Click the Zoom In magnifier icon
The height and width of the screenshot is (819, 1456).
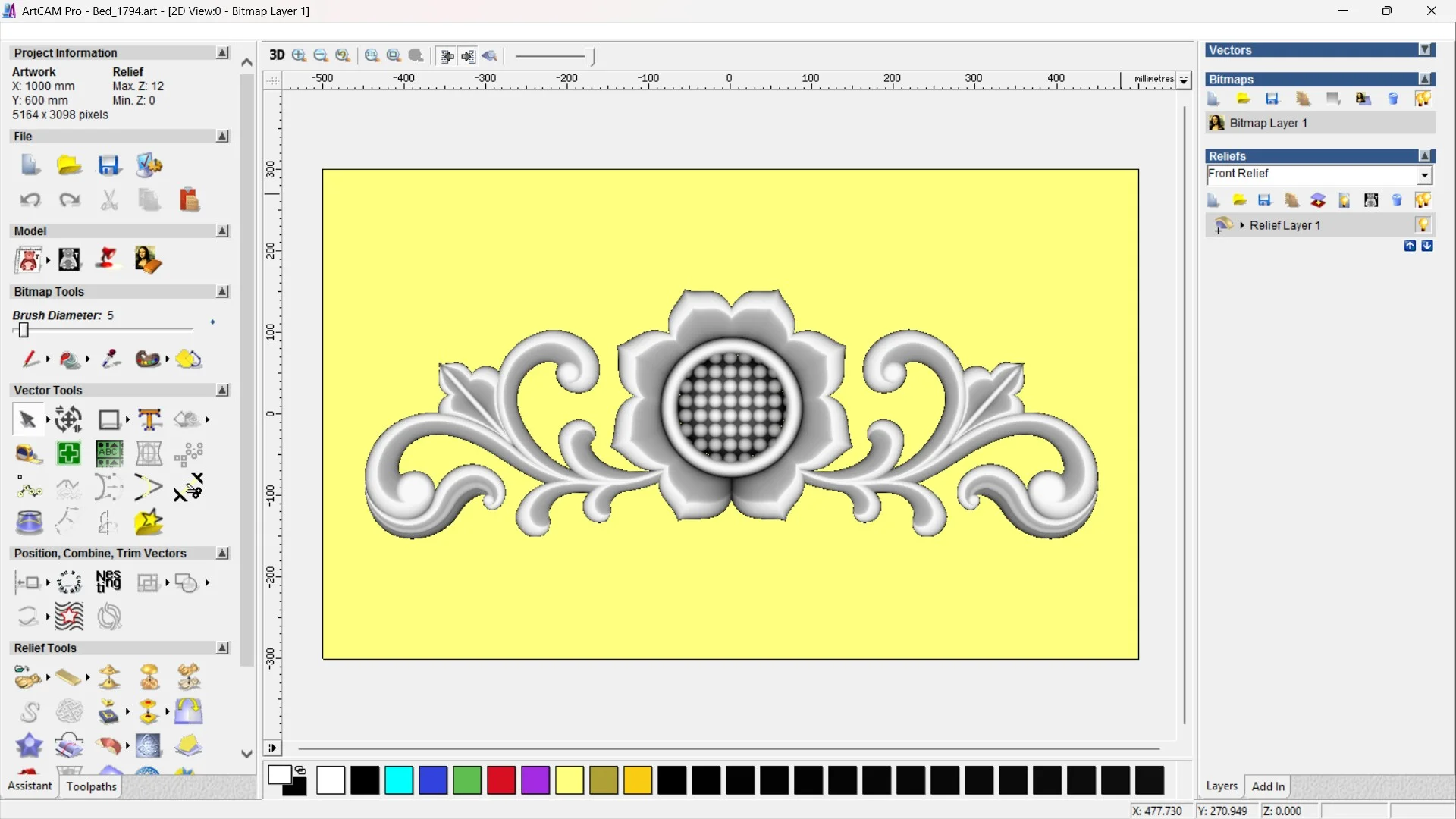pos(299,55)
